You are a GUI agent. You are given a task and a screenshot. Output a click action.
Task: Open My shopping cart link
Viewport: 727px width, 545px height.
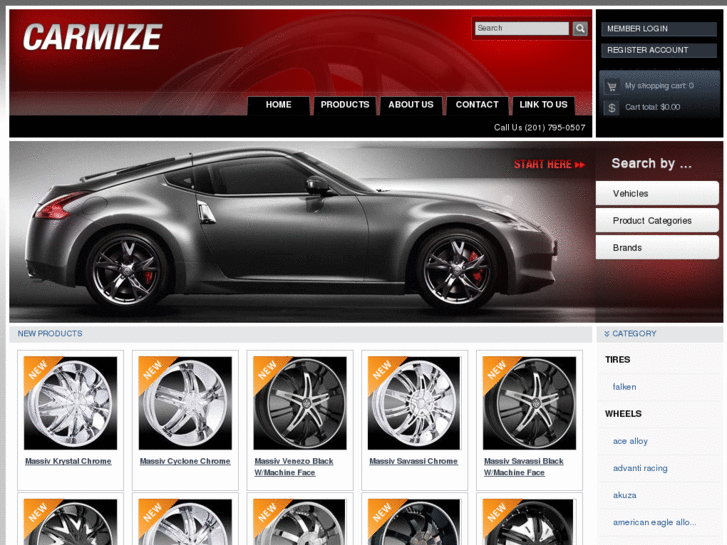[x=659, y=86]
